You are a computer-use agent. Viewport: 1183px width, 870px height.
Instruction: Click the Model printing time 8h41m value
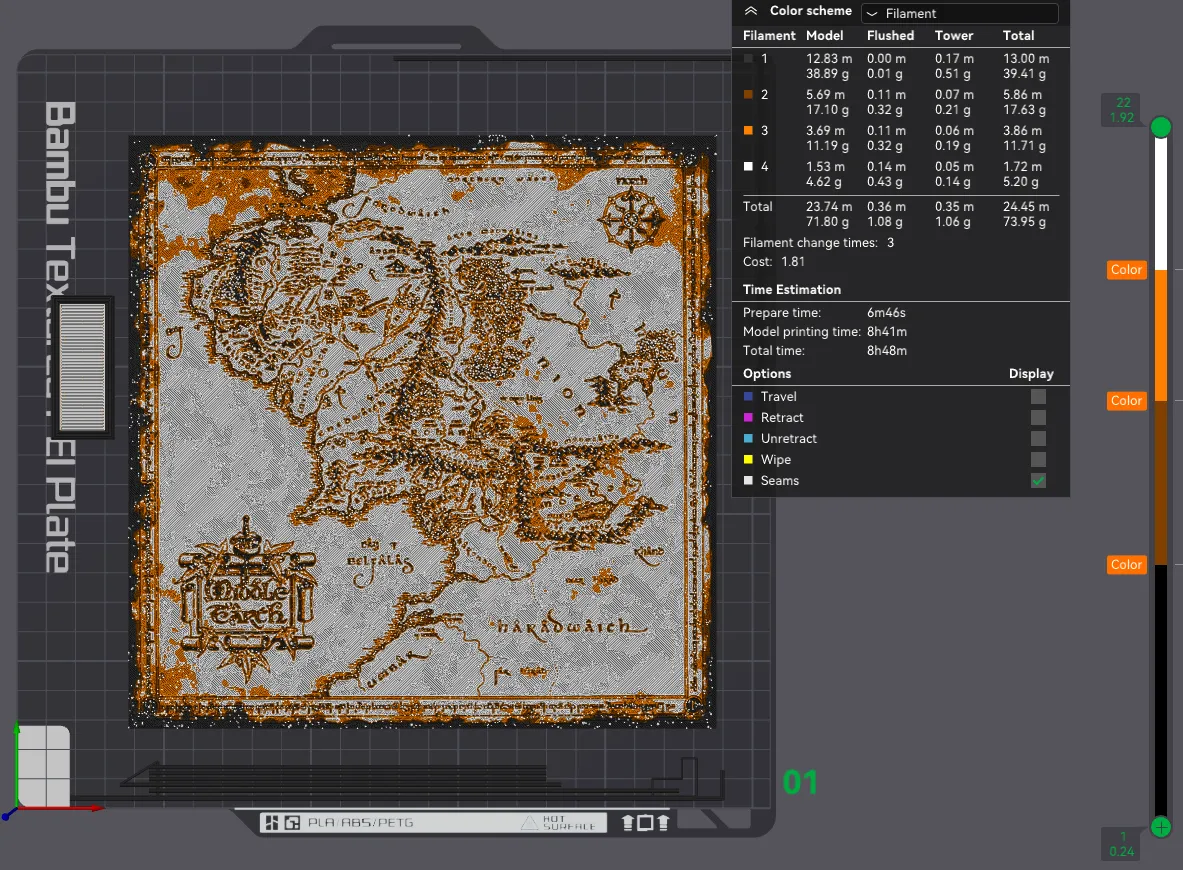(886, 332)
